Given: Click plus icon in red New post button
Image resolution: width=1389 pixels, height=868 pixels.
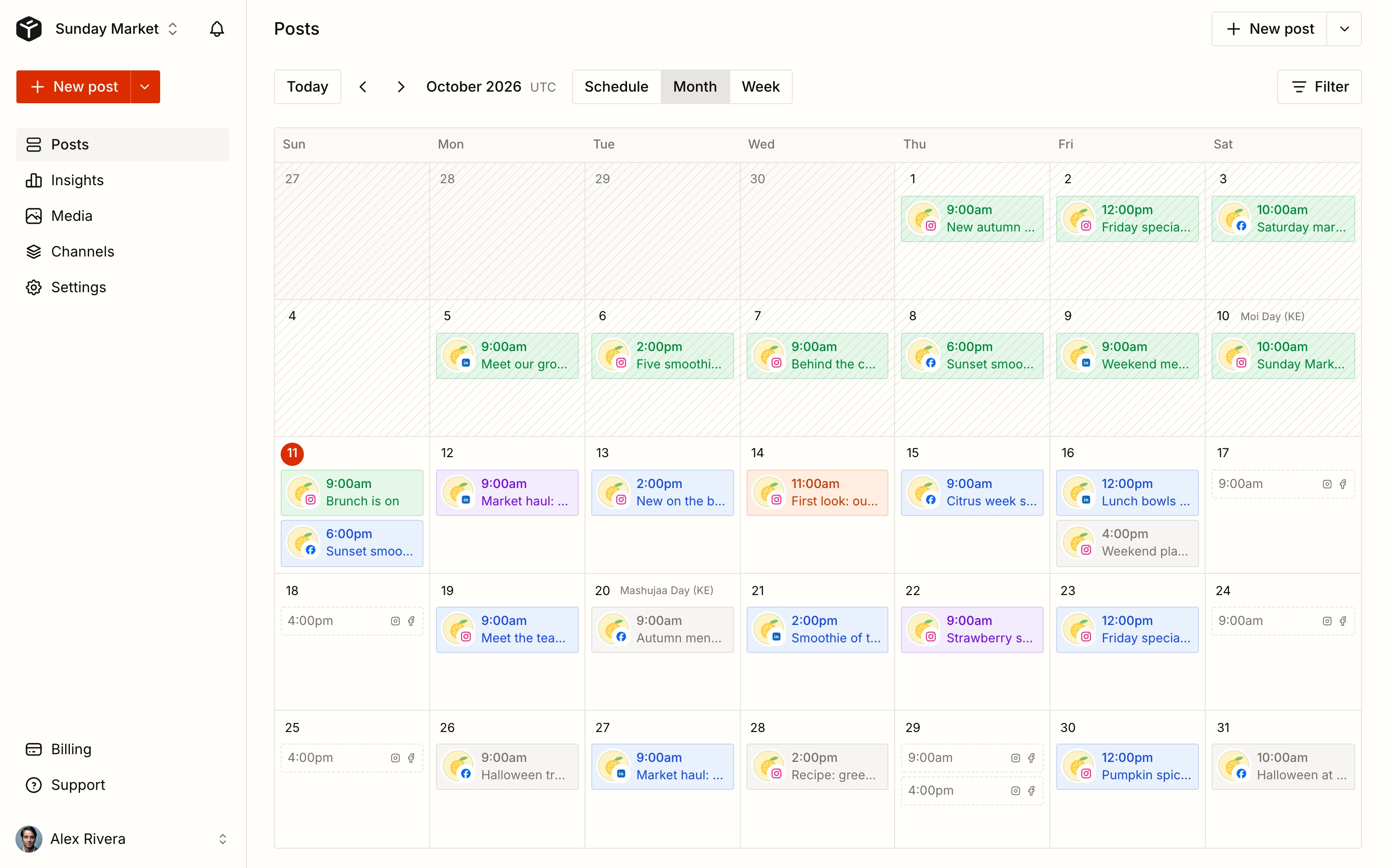Looking at the screenshot, I should pos(37,87).
